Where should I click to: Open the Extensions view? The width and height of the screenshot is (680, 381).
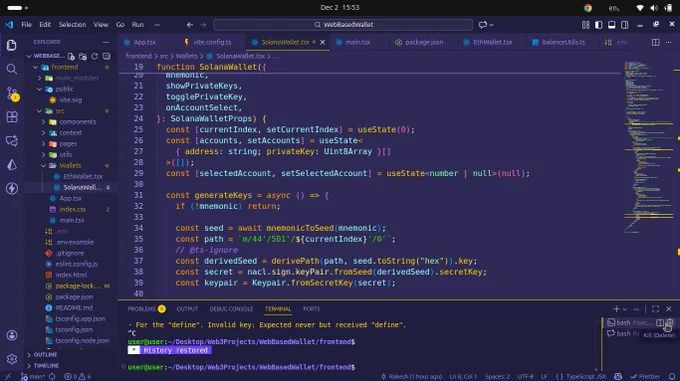12,117
